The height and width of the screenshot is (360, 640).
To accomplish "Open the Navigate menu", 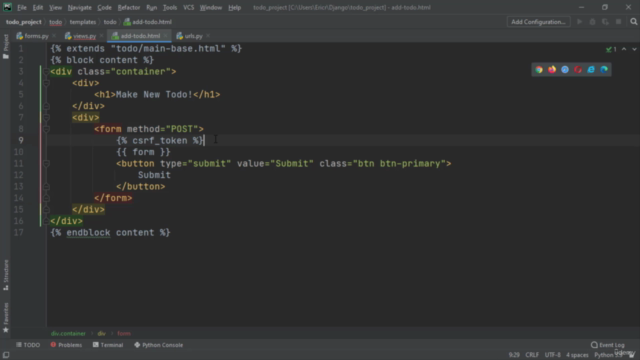I will click(x=80, y=7).
